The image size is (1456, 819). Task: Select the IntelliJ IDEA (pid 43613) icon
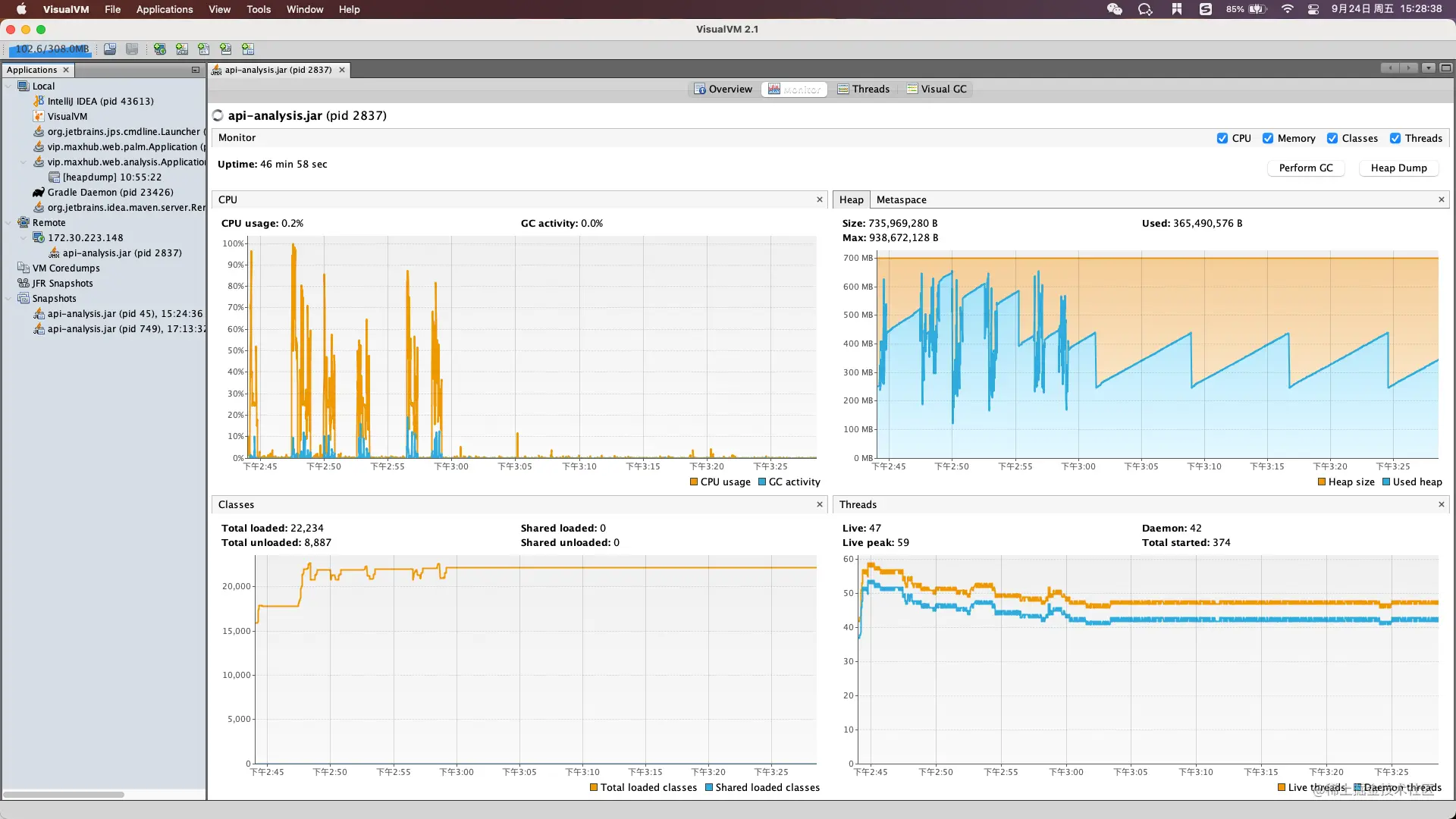[x=39, y=101]
